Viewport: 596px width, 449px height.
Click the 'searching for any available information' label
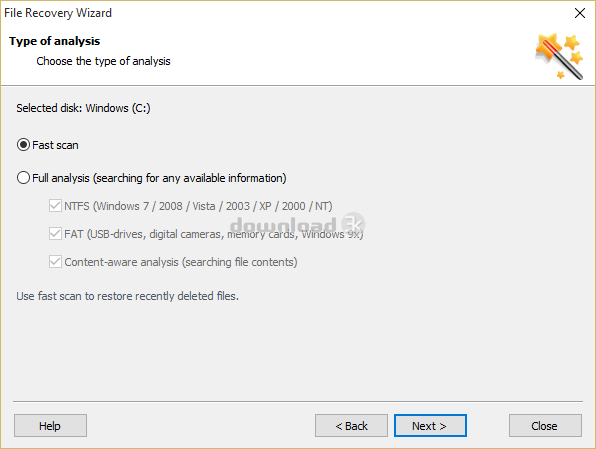pos(190,178)
